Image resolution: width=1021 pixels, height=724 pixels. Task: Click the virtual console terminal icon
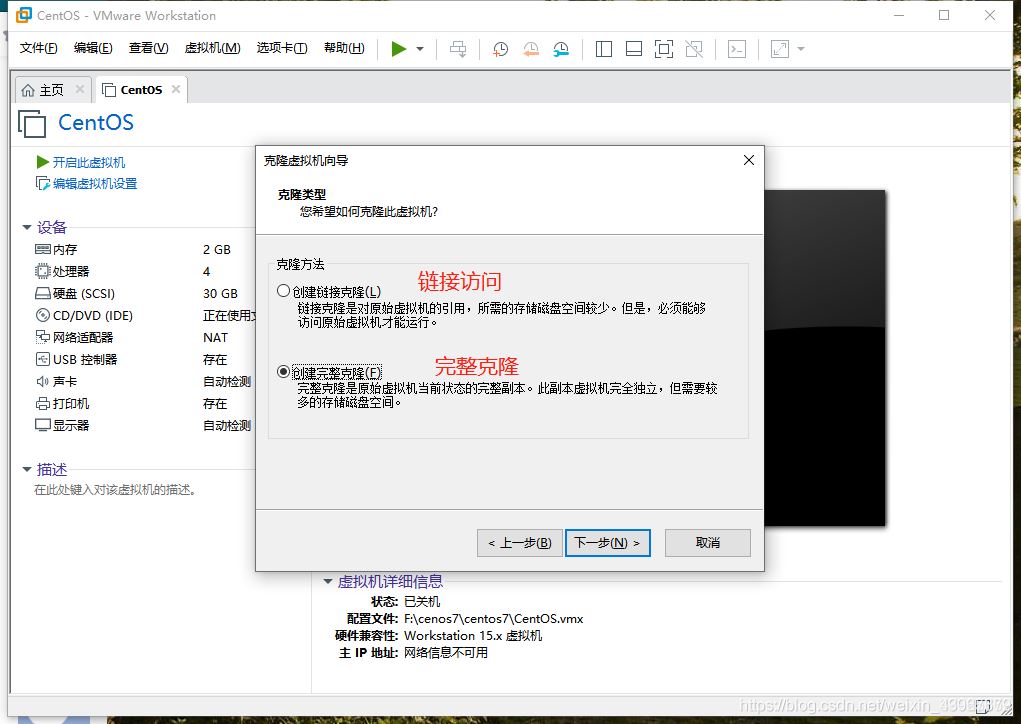pos(736,48)
